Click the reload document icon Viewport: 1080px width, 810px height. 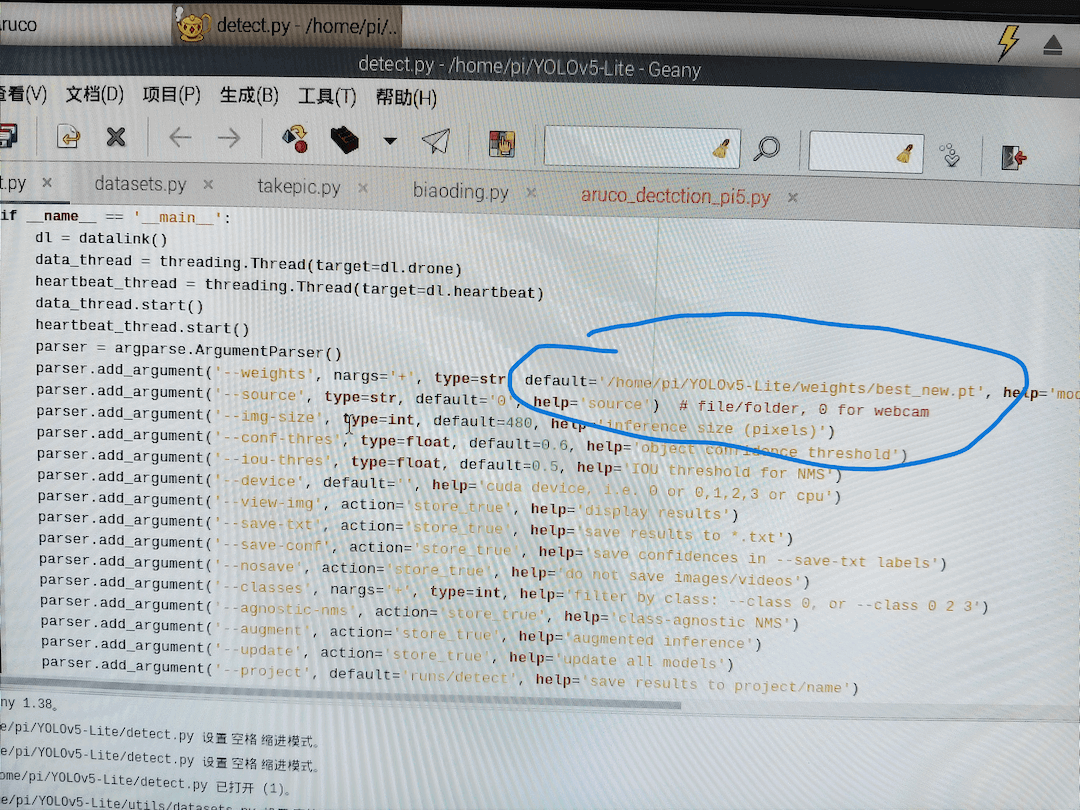pyautogui.click(x=68, y=136)
